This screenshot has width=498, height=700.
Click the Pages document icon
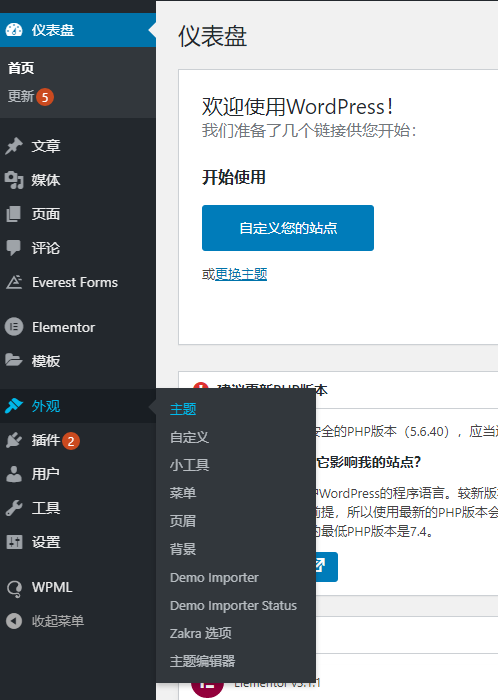point(14,214)
